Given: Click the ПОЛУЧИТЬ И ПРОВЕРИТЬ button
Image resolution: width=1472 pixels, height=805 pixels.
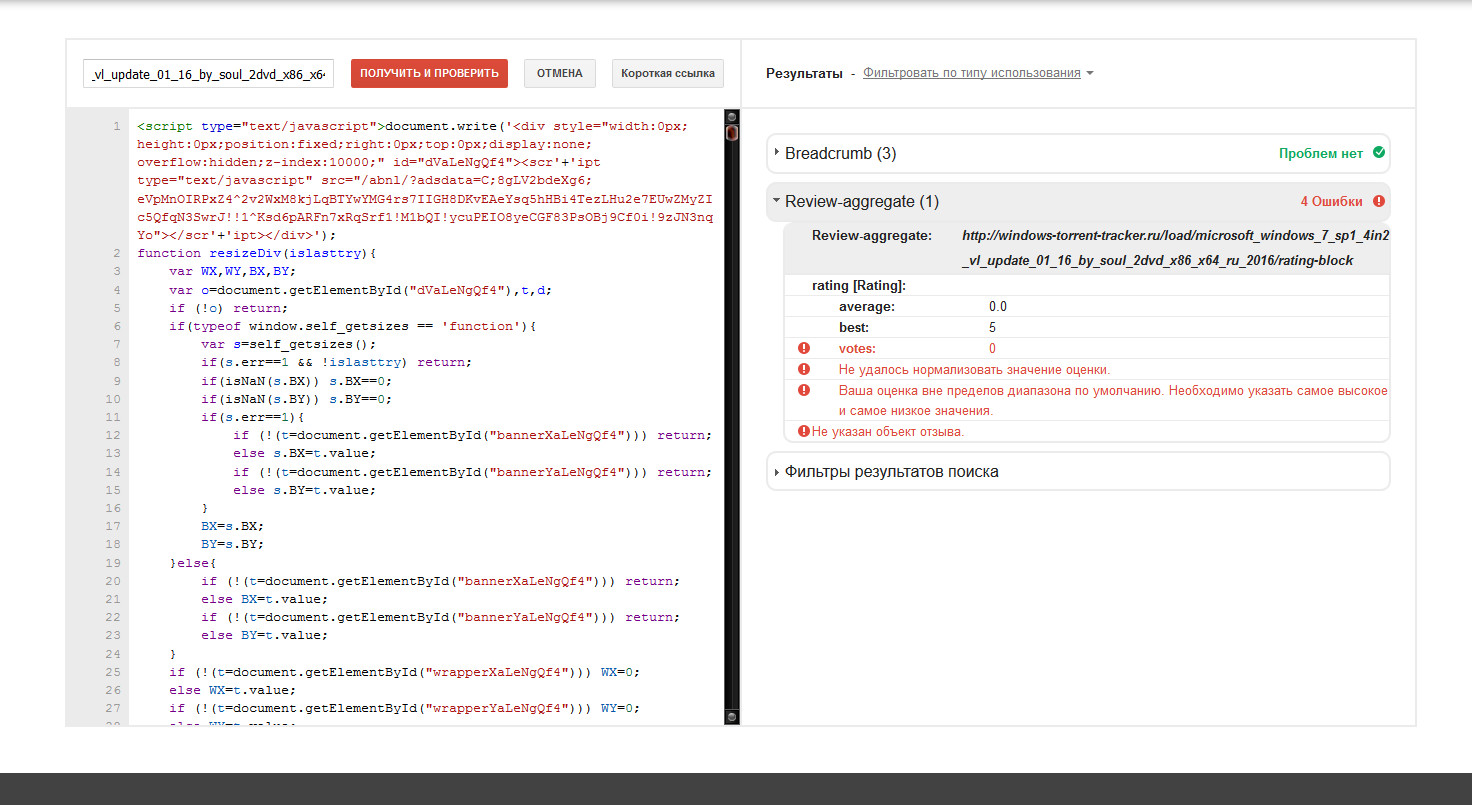Looking at the screenshot, I should point(429,74).
